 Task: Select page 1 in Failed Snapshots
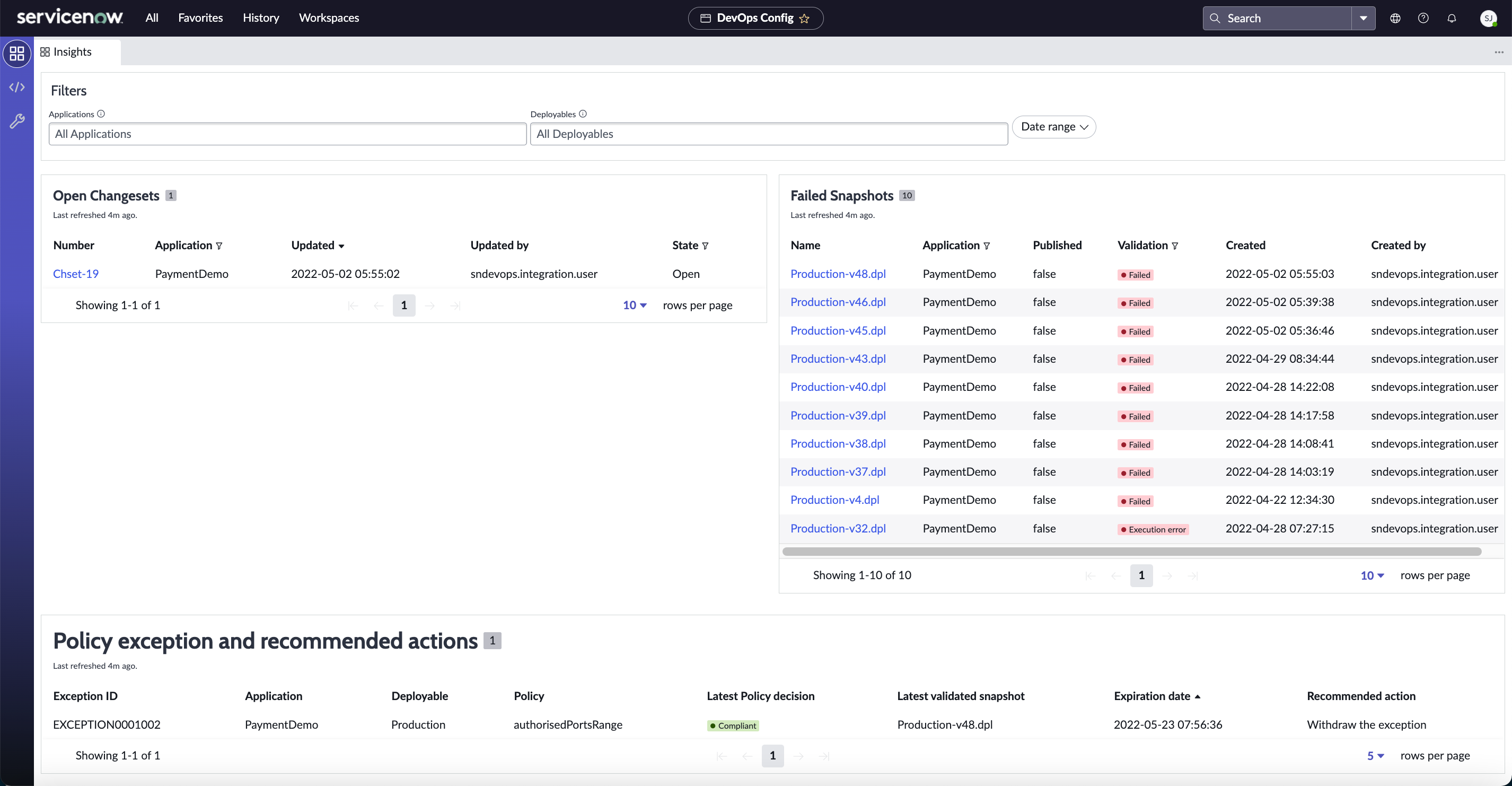[1141, 576]
